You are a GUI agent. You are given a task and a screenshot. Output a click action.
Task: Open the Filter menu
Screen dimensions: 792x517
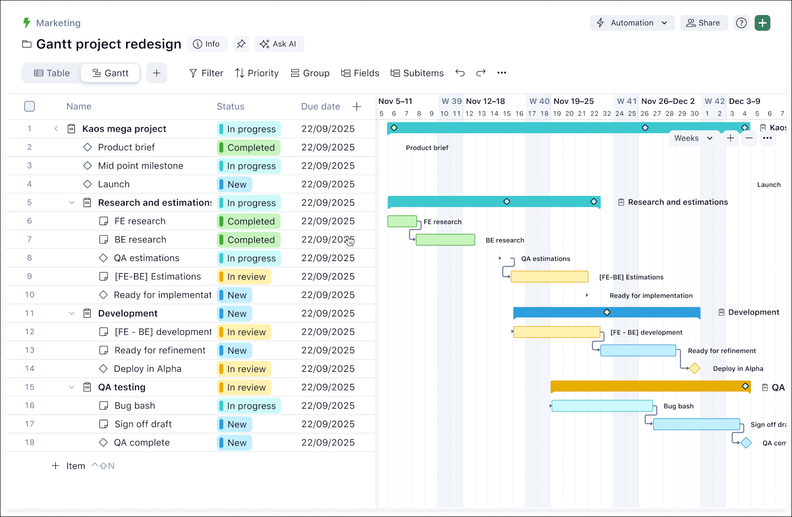206,73
